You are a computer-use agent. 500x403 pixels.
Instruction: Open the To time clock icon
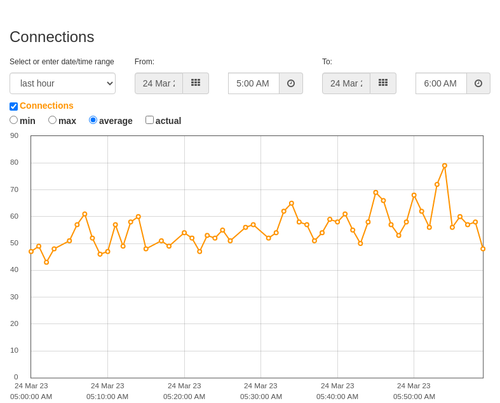(478, 83)
